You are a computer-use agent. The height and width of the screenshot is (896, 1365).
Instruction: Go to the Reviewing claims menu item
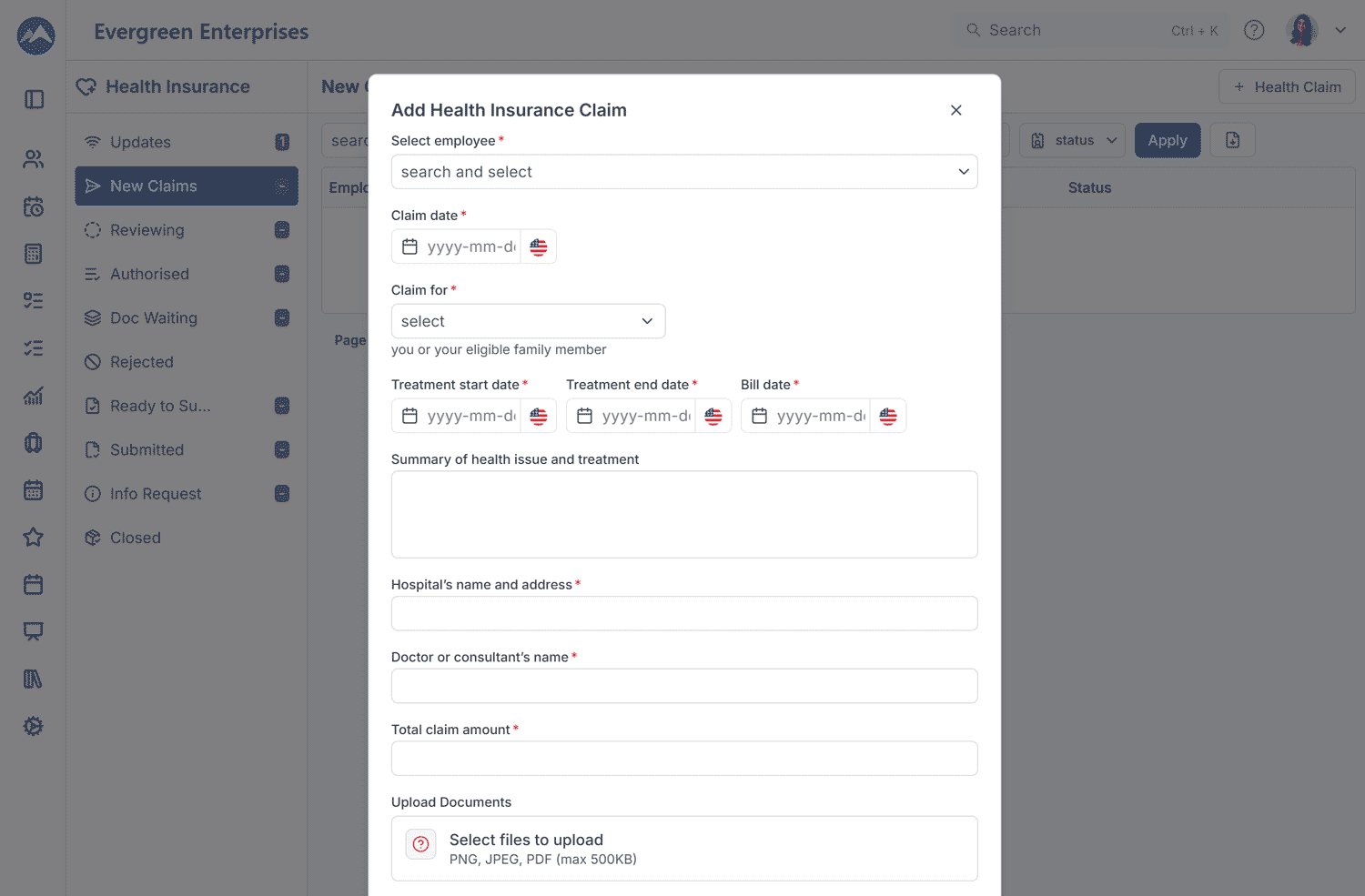click(147, 230)
